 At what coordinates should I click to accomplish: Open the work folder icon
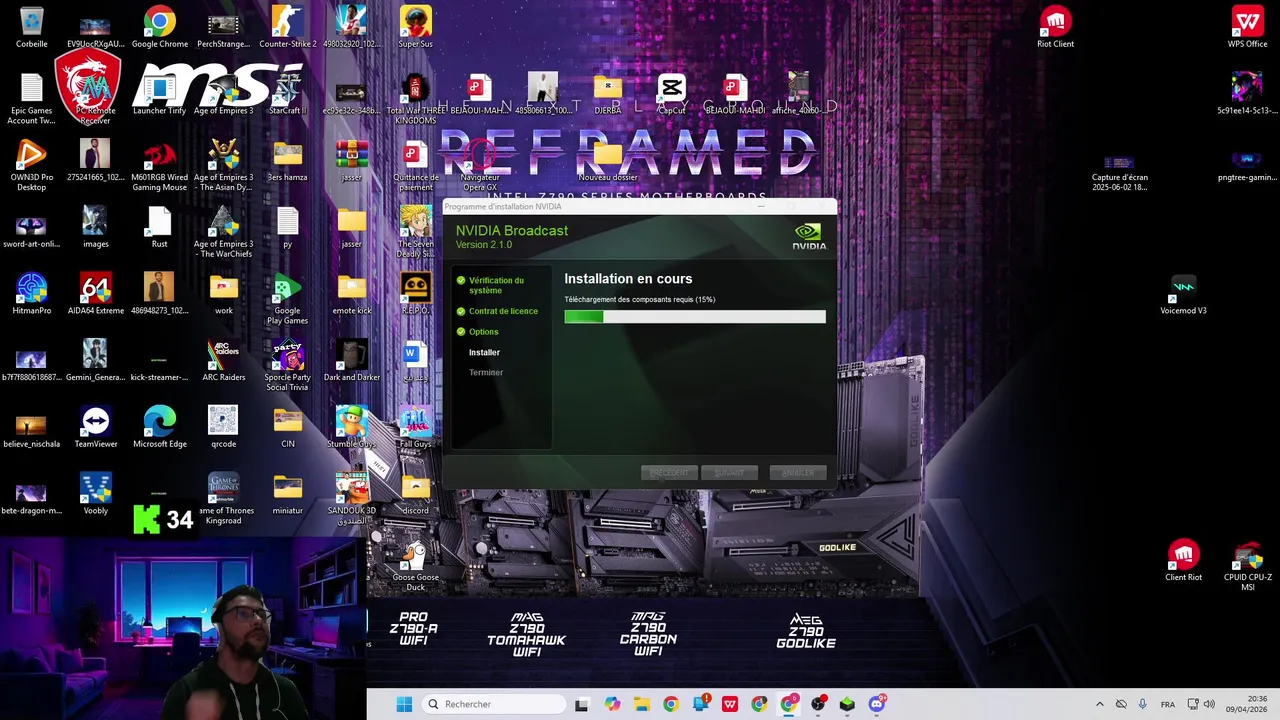(223, 289)
